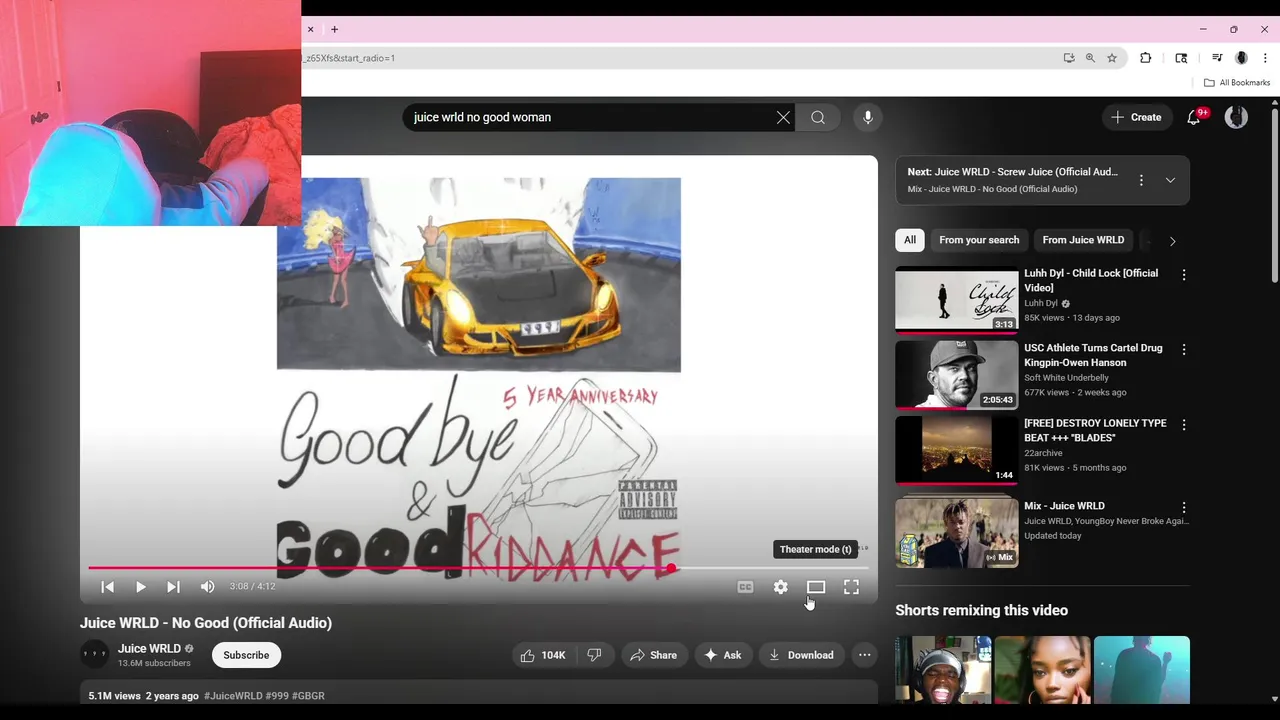Go to previous video in player
Screen dimensions: 1280x720
(x=107, y=587)
